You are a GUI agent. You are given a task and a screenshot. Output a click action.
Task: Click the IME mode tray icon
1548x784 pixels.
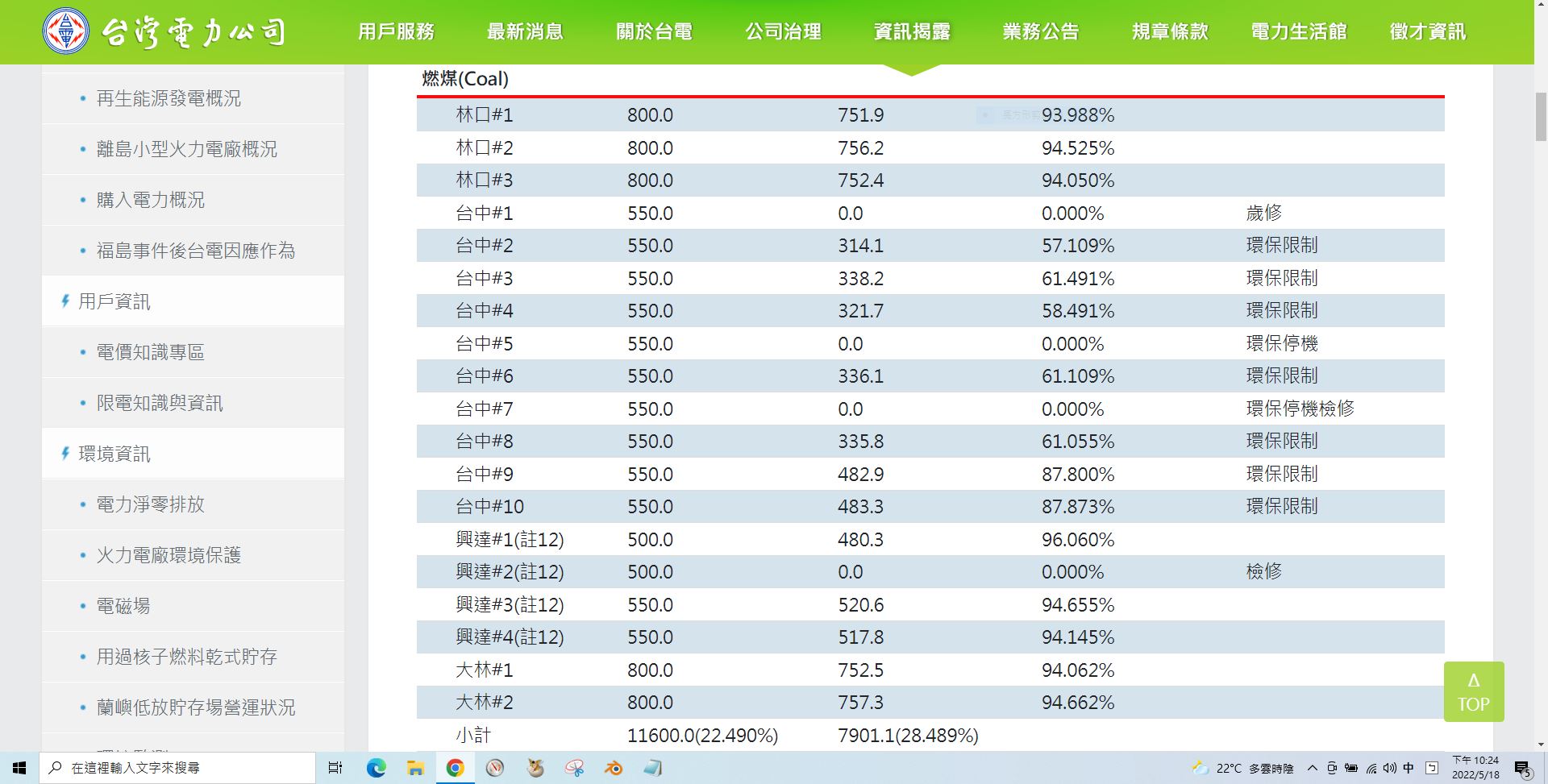click(x=1432, y=768)
